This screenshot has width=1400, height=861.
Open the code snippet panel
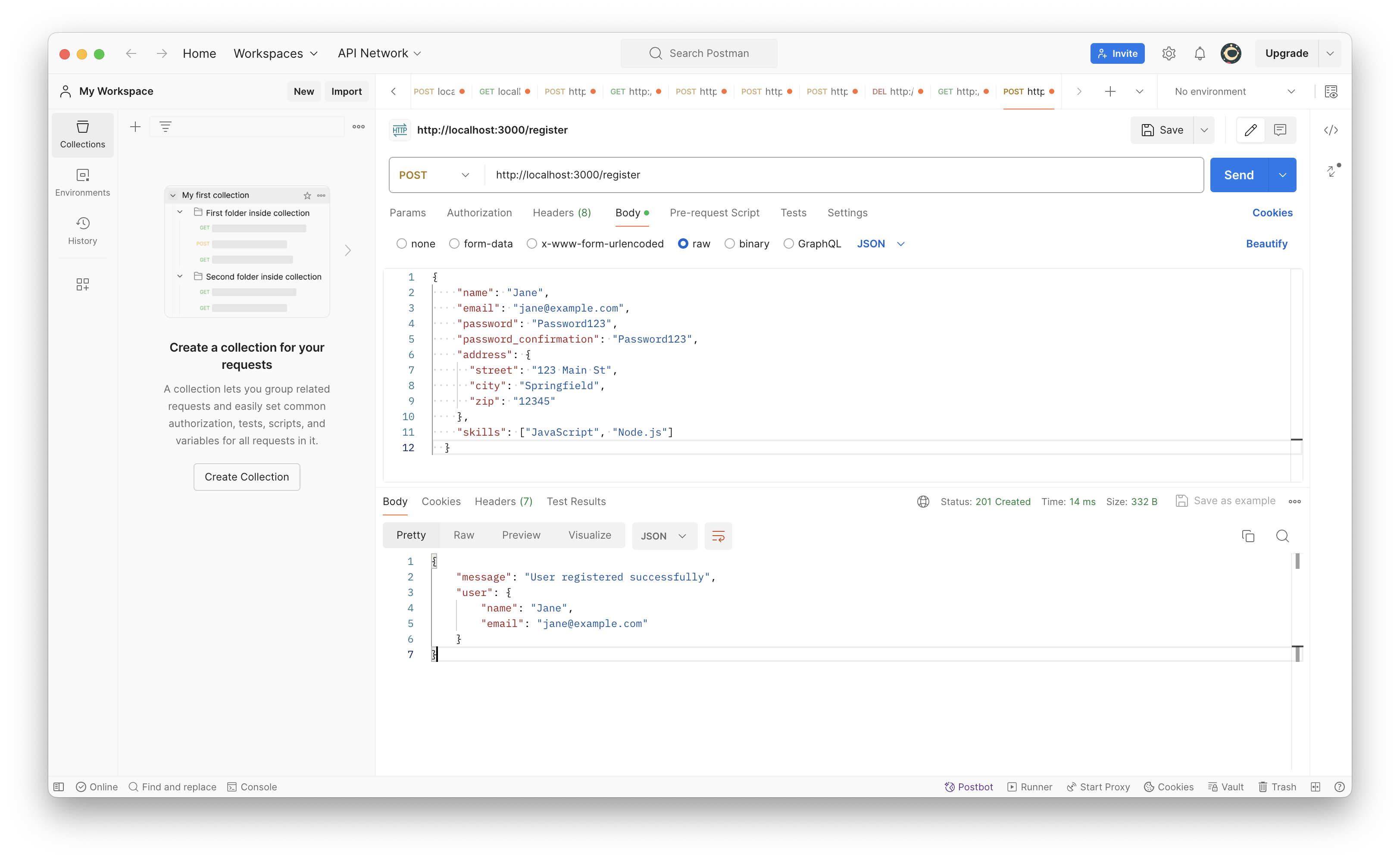[x=1331, y=130]
